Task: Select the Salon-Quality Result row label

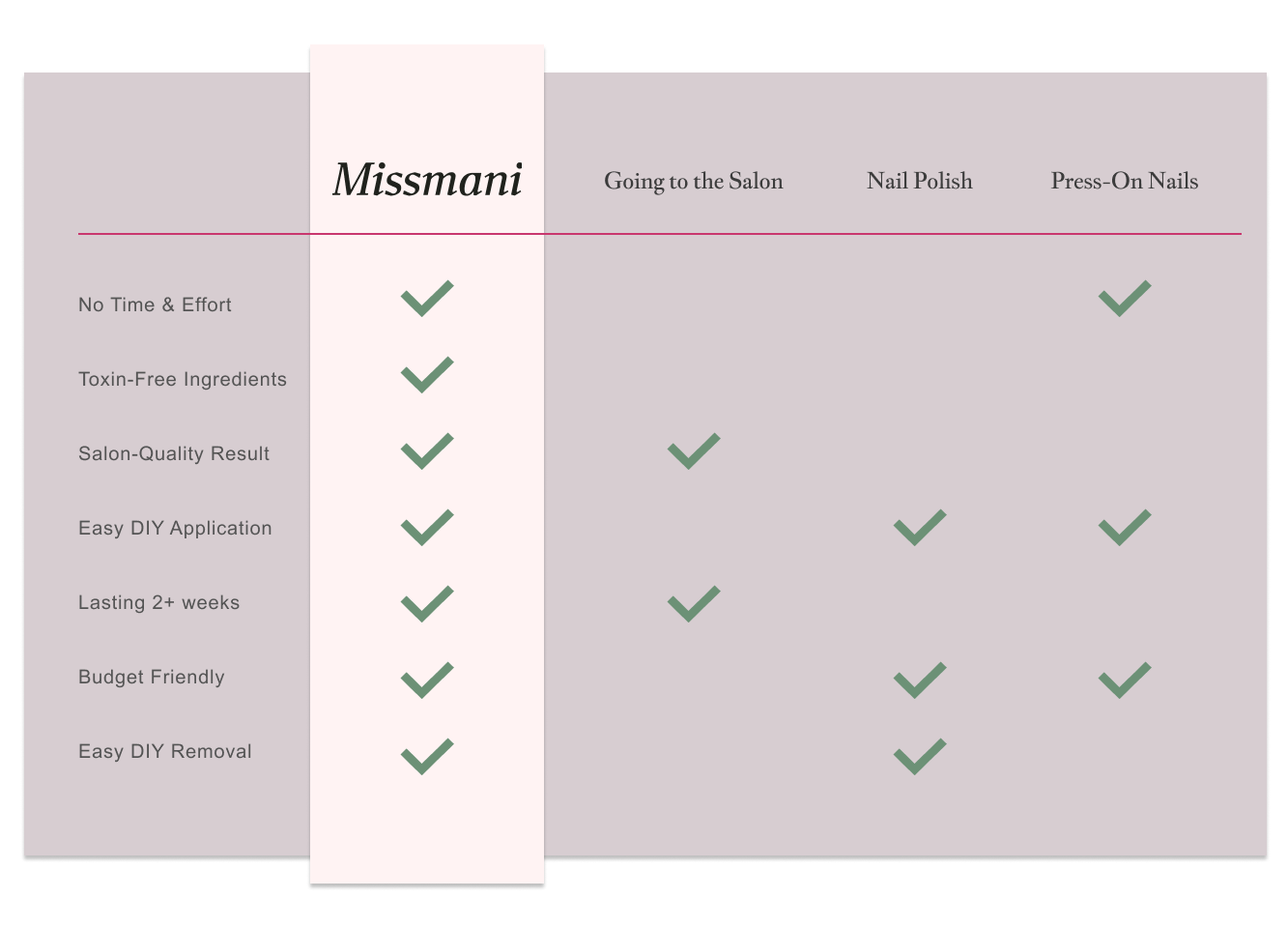Action: click(174, 453)
